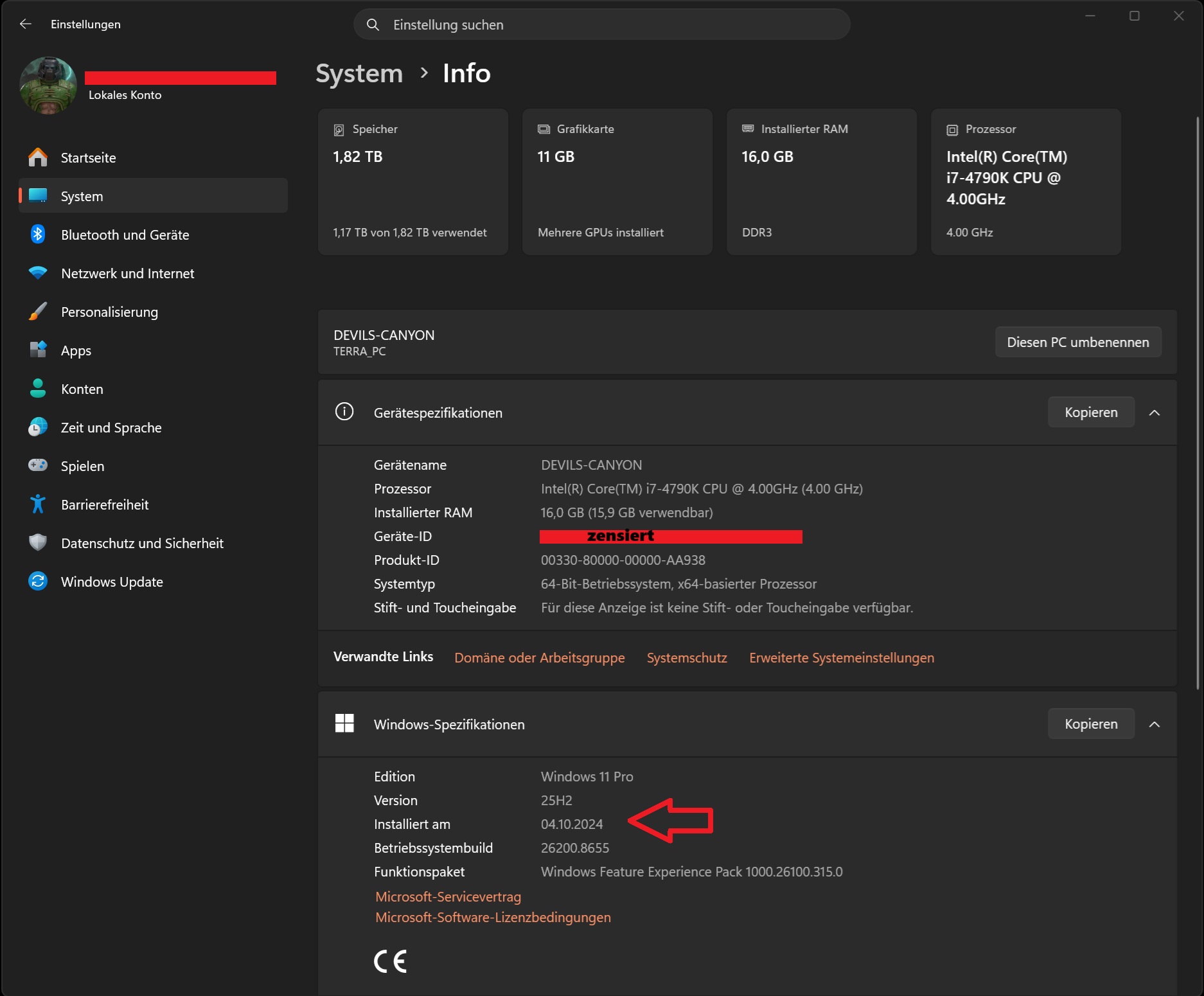Click the System breadcrumb heading

(x=359, y=73)
